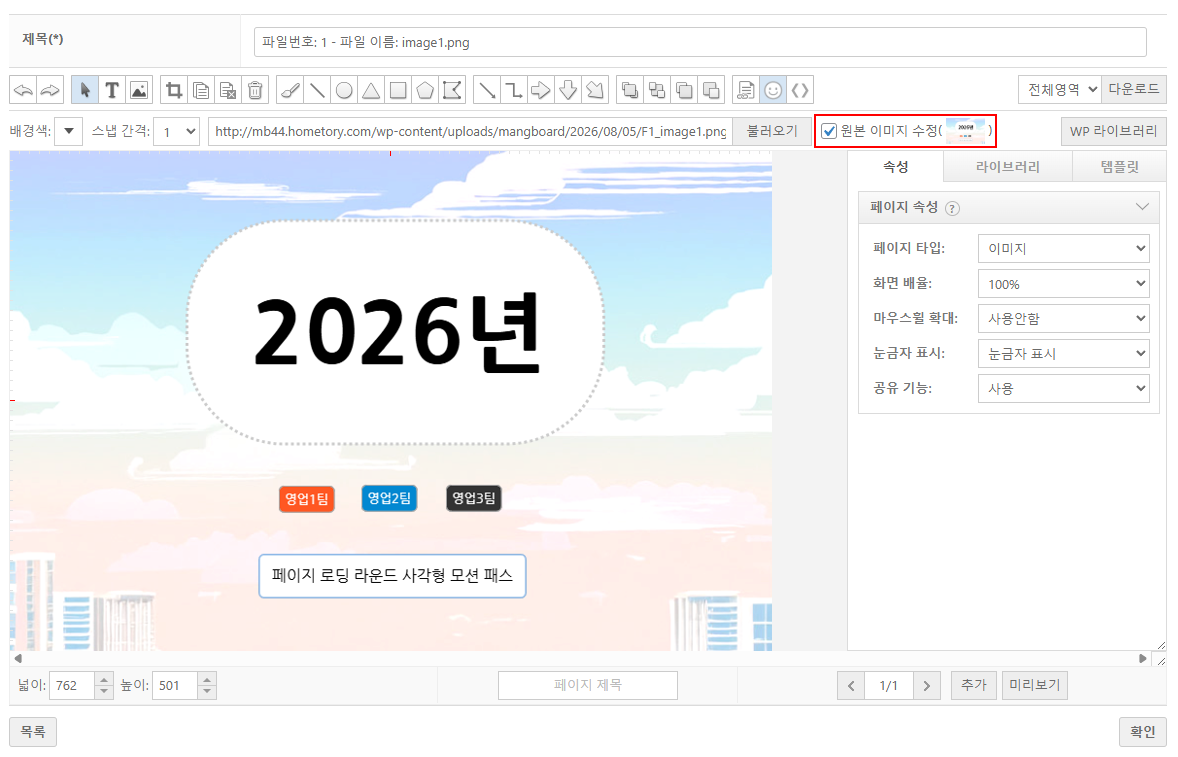Viewport: 1178px width, 757px height.
Task: Click the 미리보기 button
Action: pyautogui.click(x=1035, y=685)
